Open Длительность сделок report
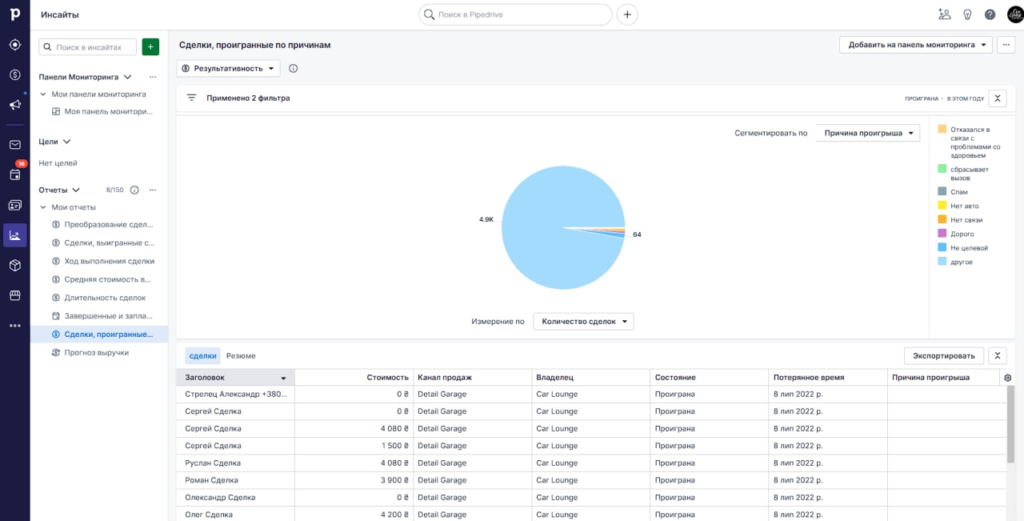1024x521 pixels. click(99, 298)
